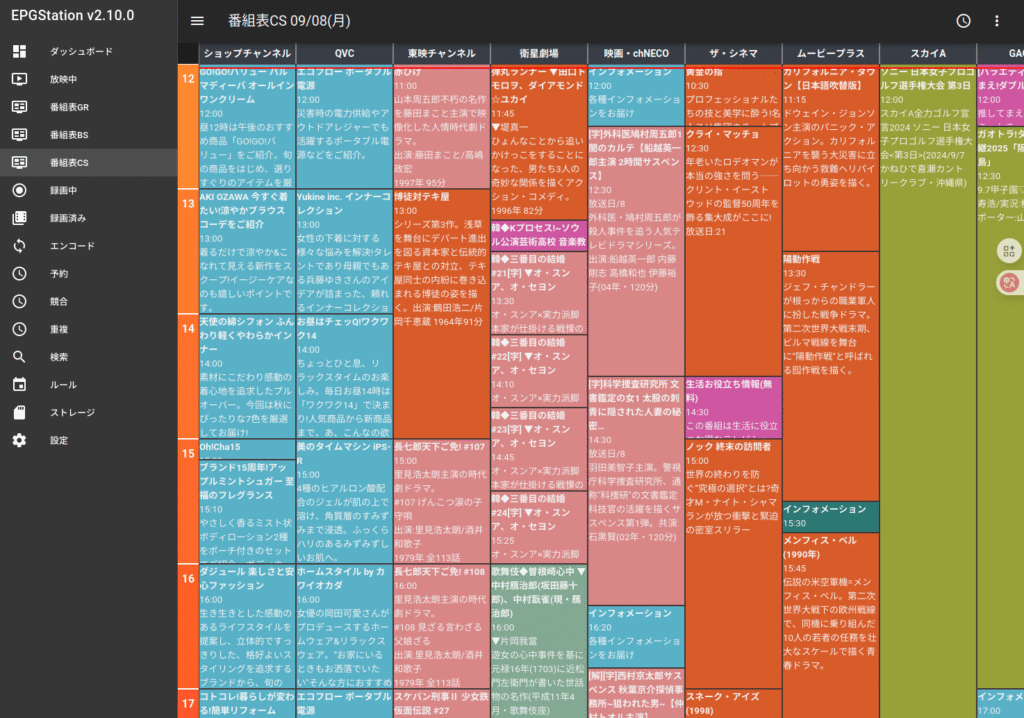Click the QVC channel header
Viewport: 1024px width, 718px height.
[x=344, y=53]
